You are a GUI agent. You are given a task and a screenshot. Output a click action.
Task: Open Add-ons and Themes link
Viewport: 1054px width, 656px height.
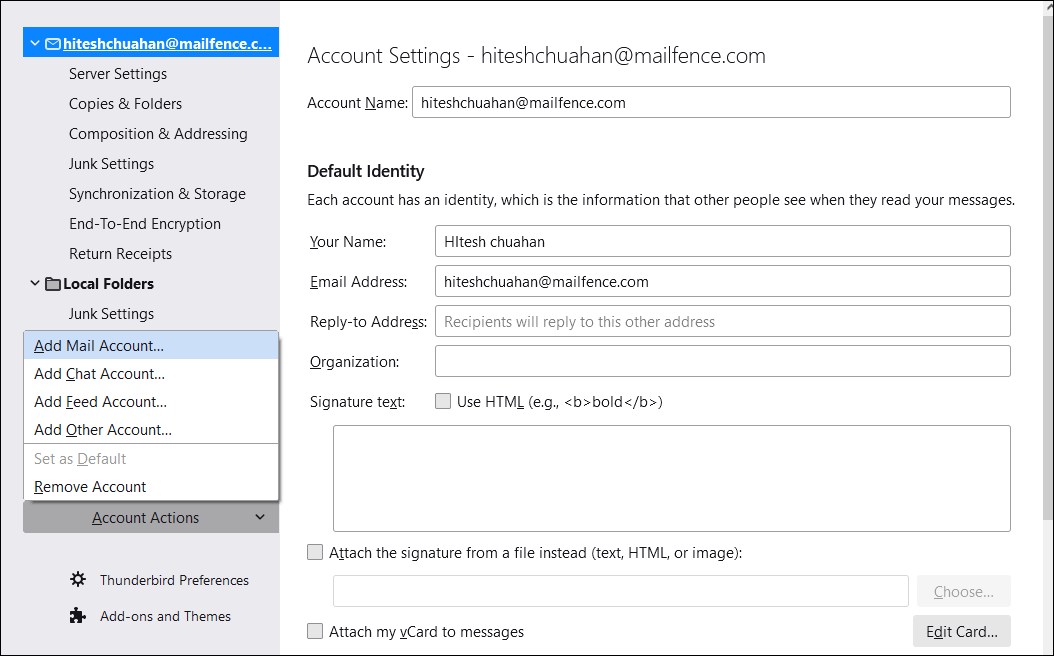[165, 616]
